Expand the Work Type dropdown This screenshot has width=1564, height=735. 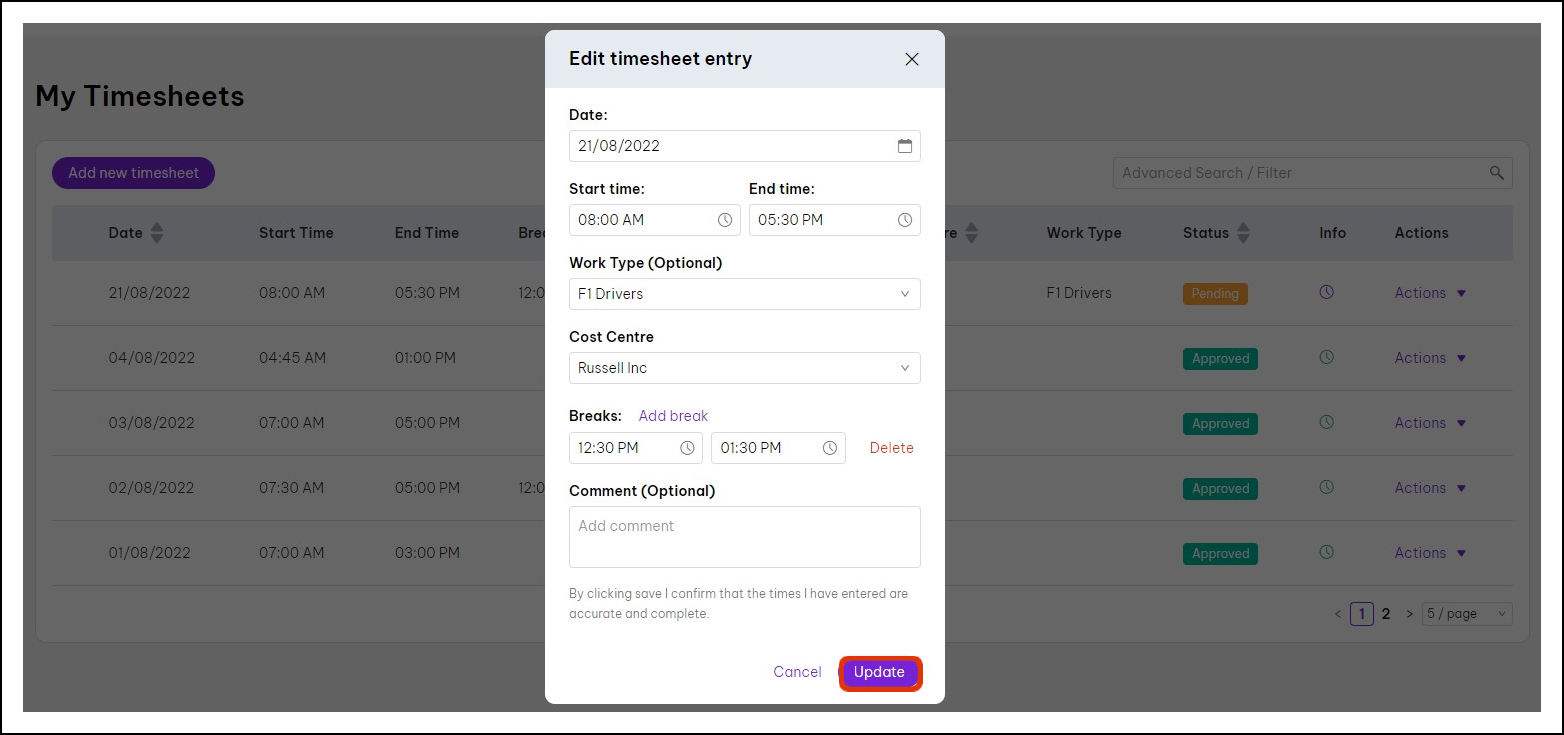pyautogui.click(x=744, y=294)
